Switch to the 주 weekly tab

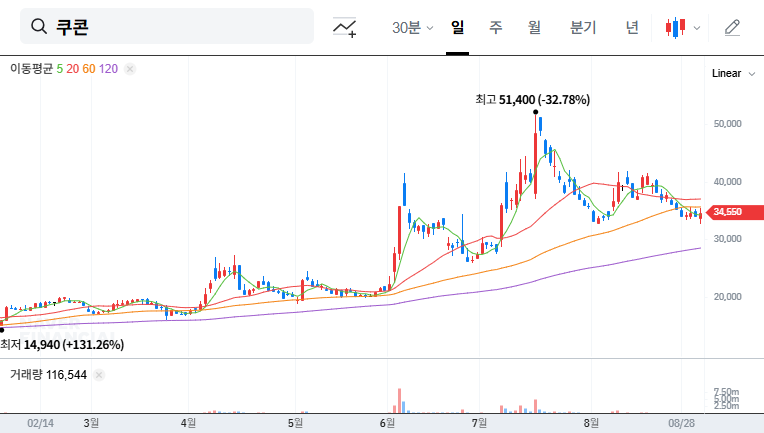pyautogui.click(x=496, y=27)
